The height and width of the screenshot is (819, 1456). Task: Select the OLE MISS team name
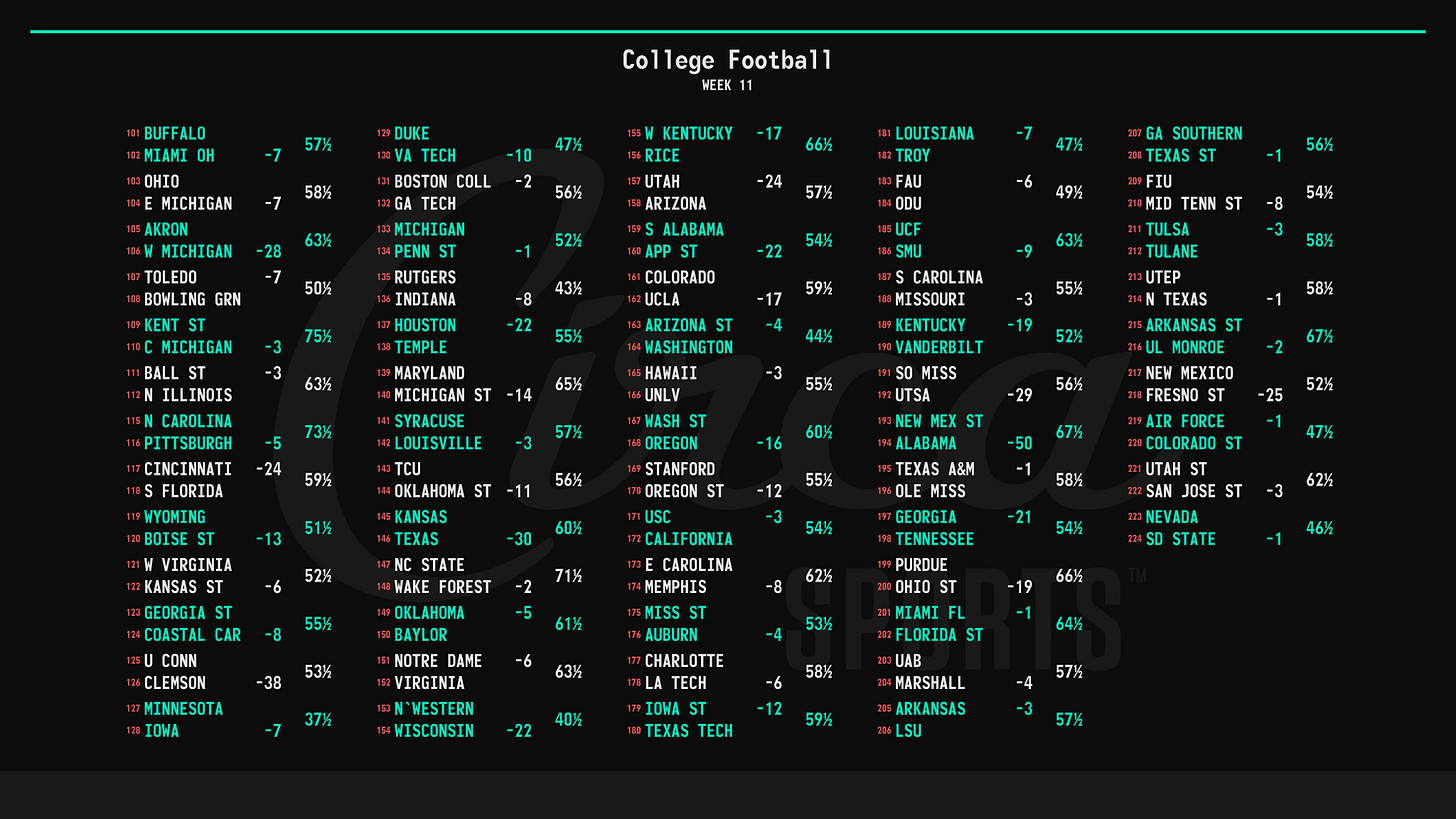pyautogui.click(x=930, y=491)
